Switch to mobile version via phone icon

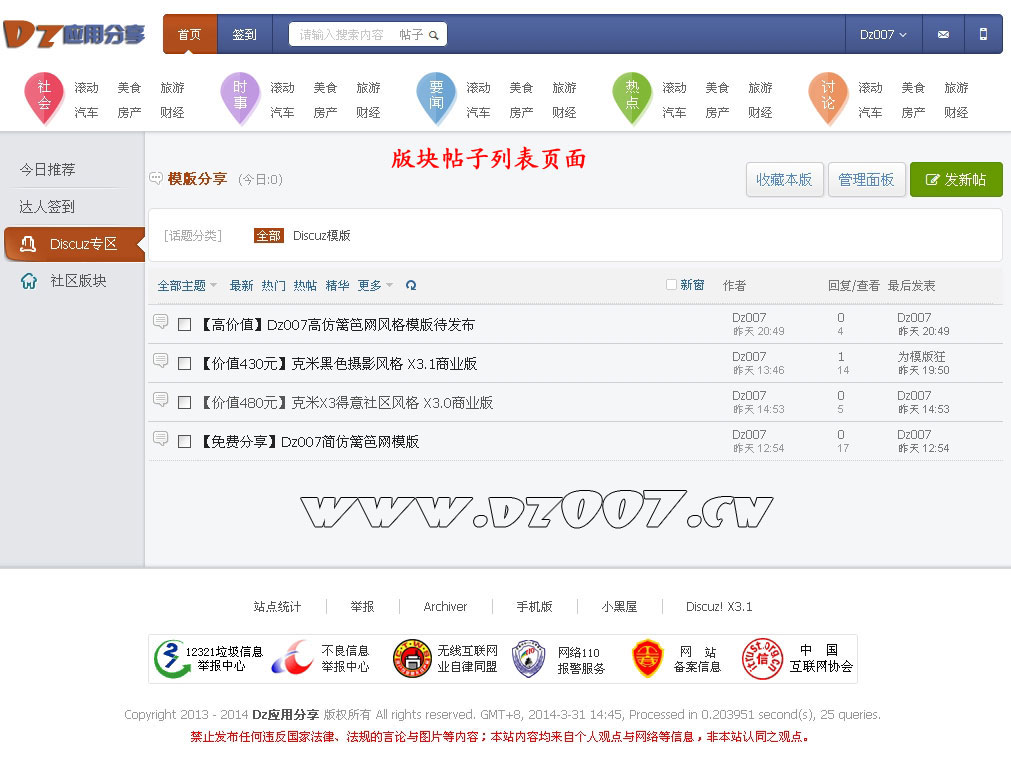983,34
